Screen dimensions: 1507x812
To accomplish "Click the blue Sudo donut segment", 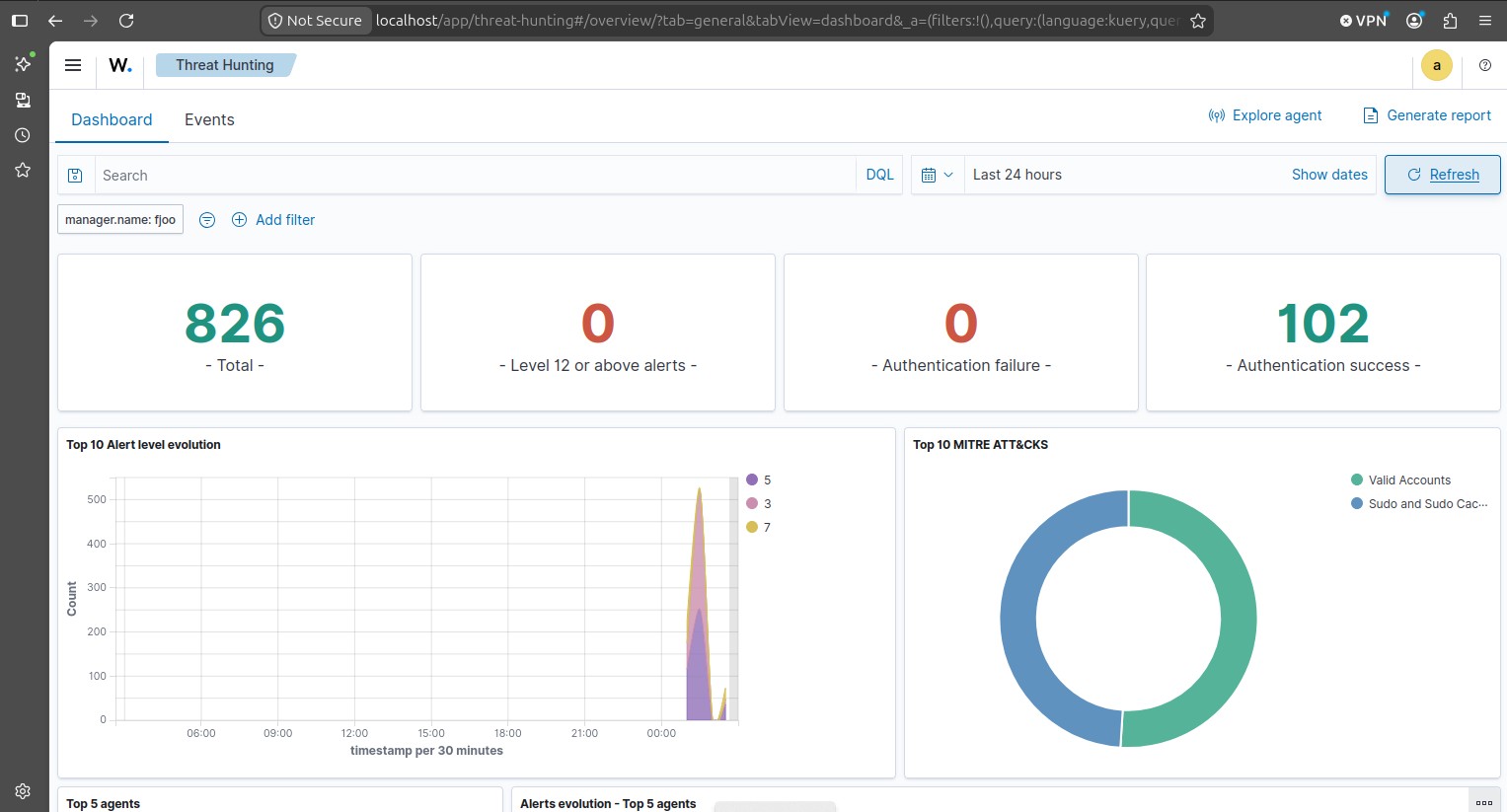I will [x=1018, y=619].
